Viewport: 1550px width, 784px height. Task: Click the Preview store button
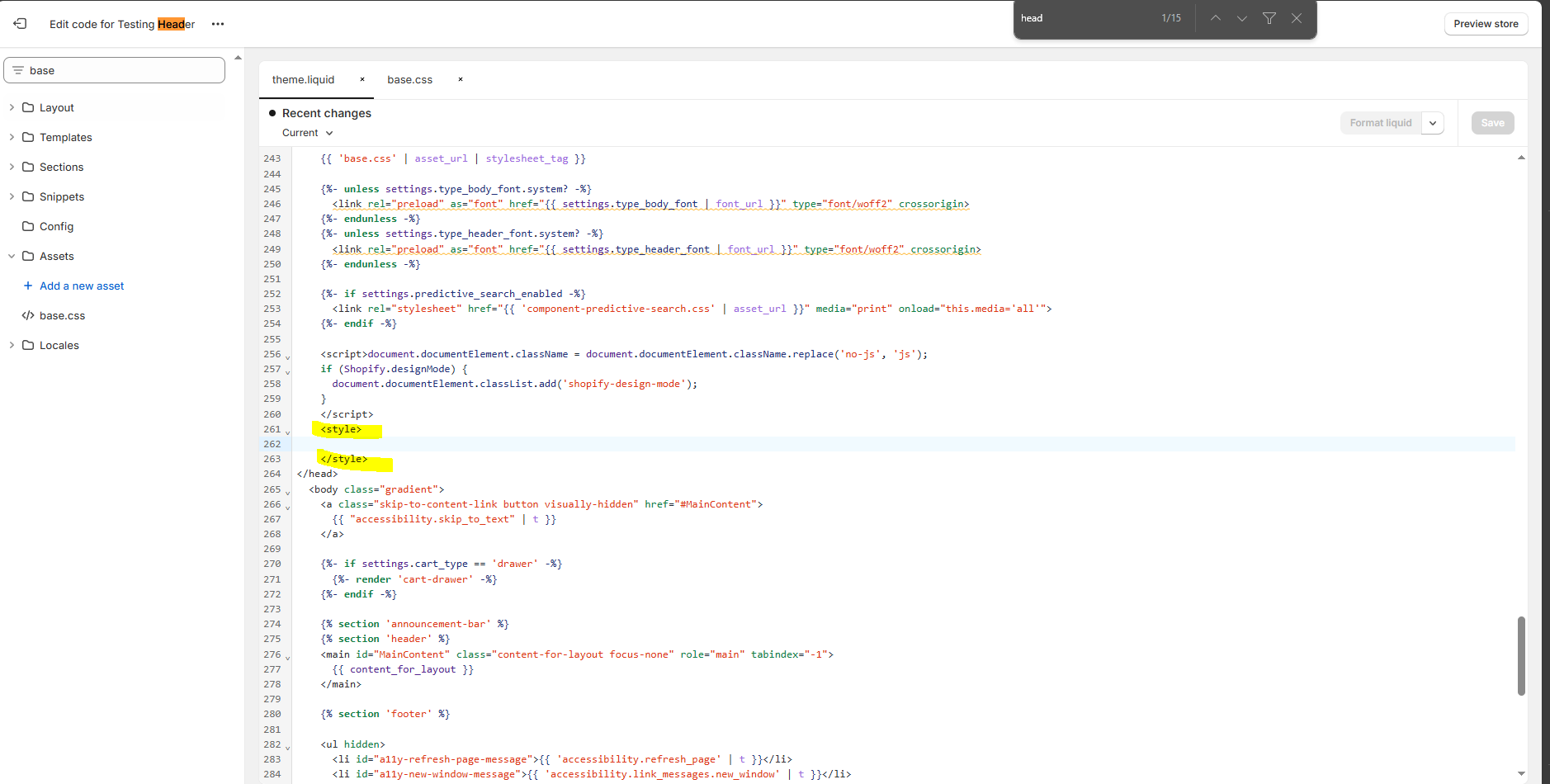[x=1486, y=24]
